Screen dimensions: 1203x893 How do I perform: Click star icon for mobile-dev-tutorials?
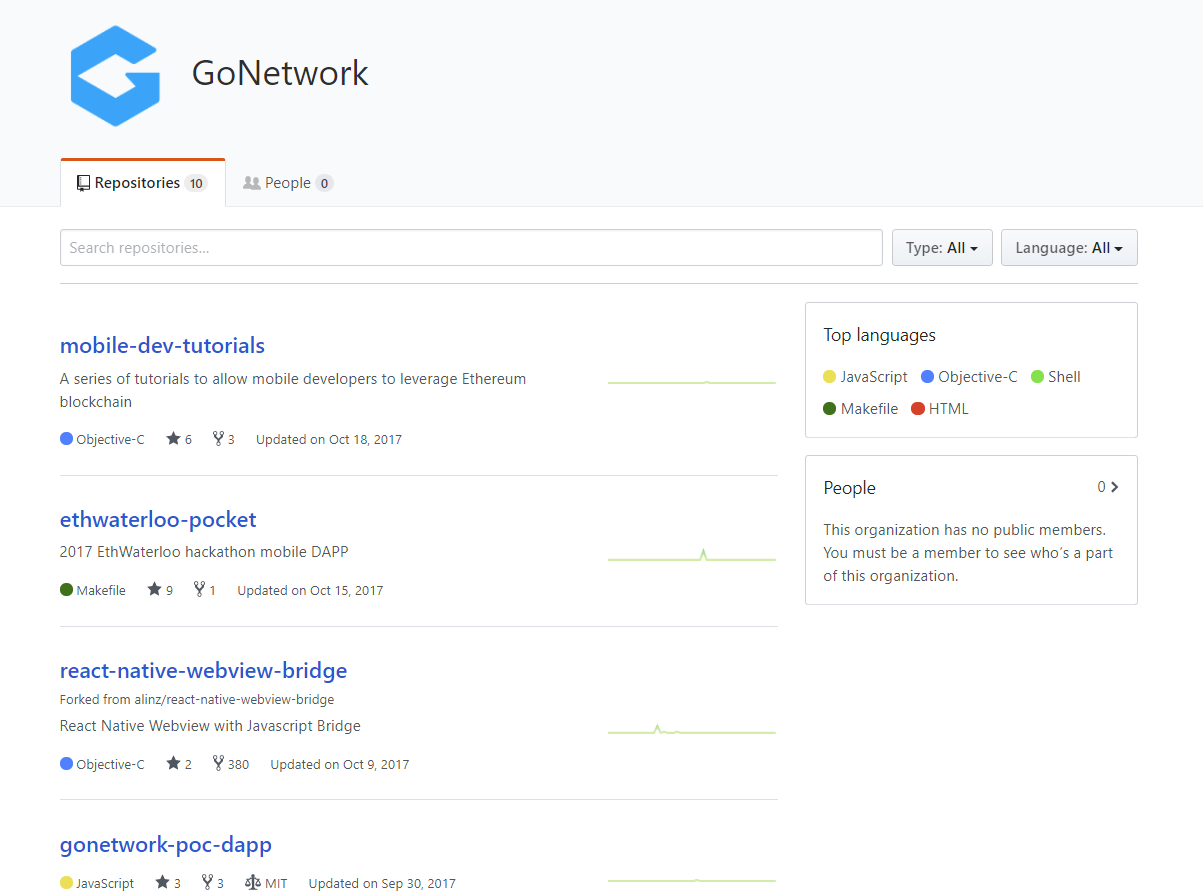[x=173, y=439]
